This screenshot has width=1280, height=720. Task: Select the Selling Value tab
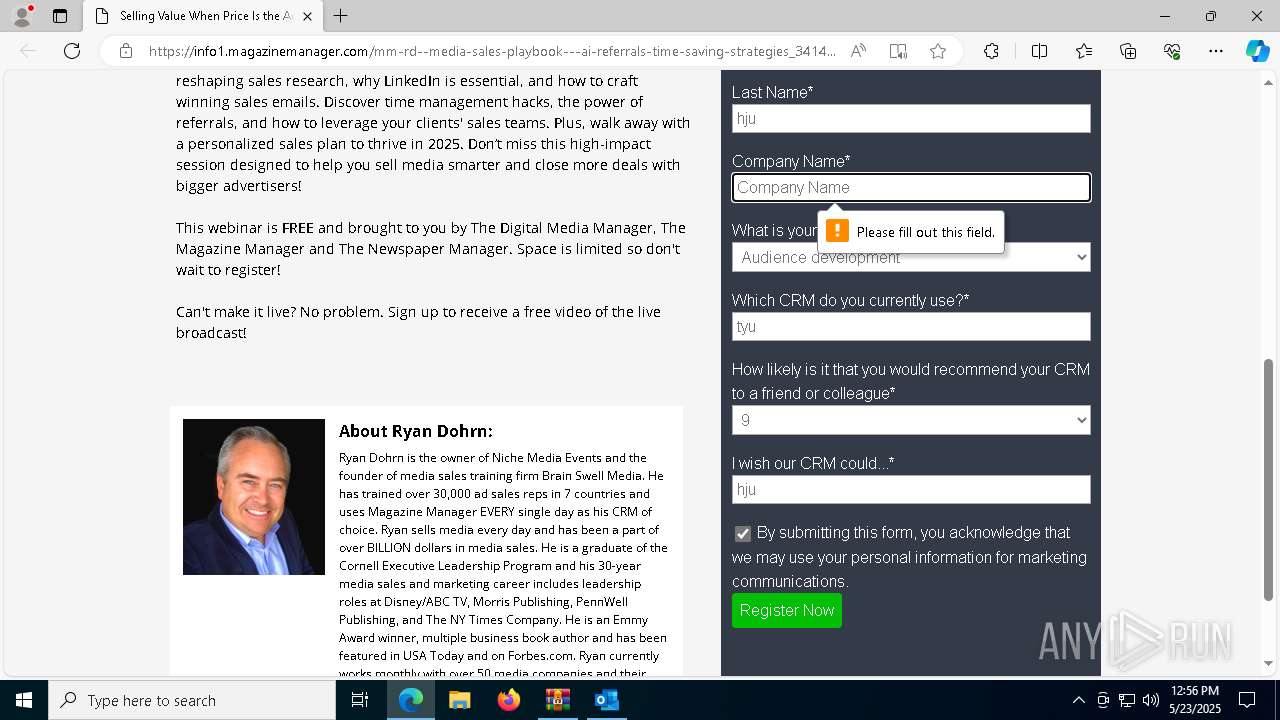[x=204, y=16]
